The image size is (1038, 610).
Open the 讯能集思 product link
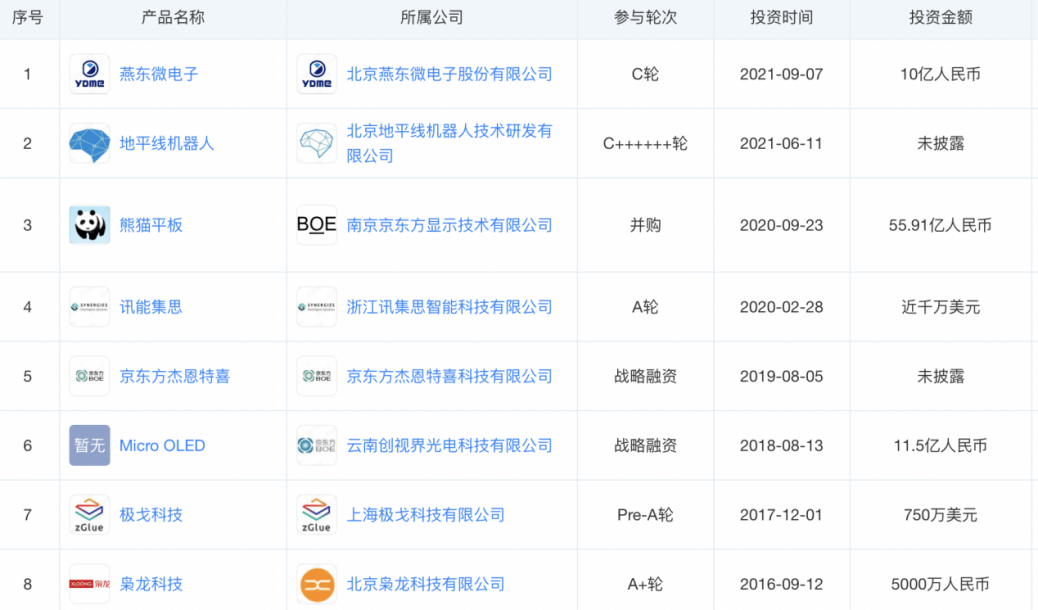(x=151, y=307)
